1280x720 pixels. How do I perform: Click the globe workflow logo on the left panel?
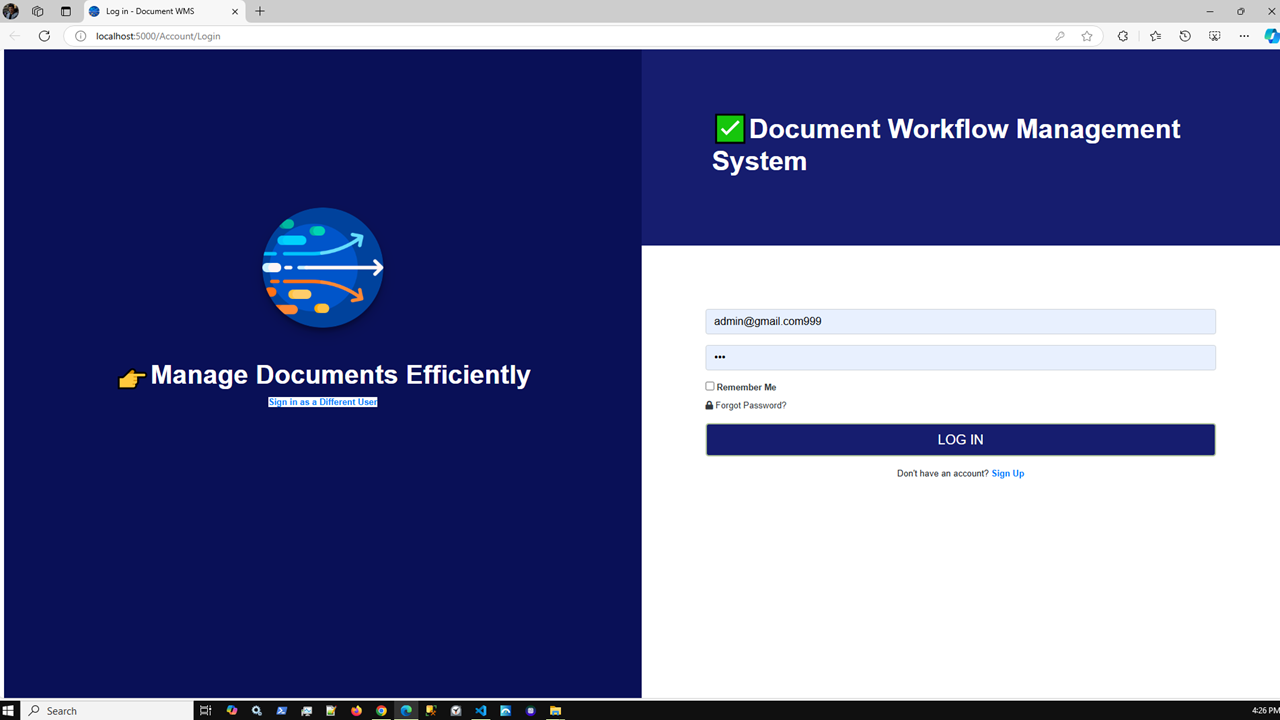pyautogui.click(x=322, y=268)
